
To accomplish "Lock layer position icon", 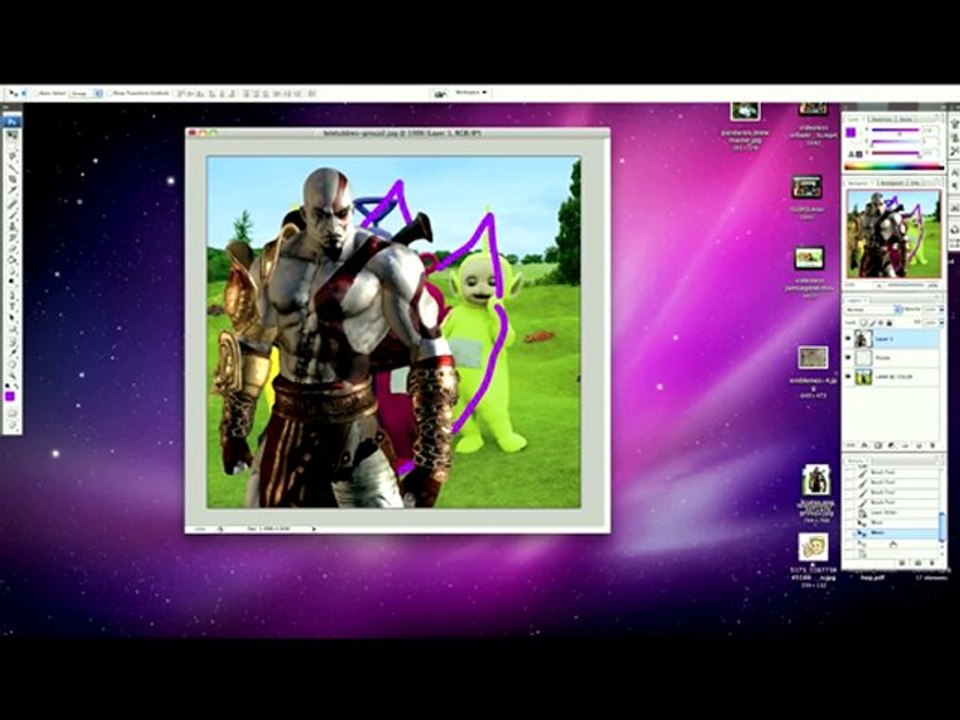I will tap(880, 323).
